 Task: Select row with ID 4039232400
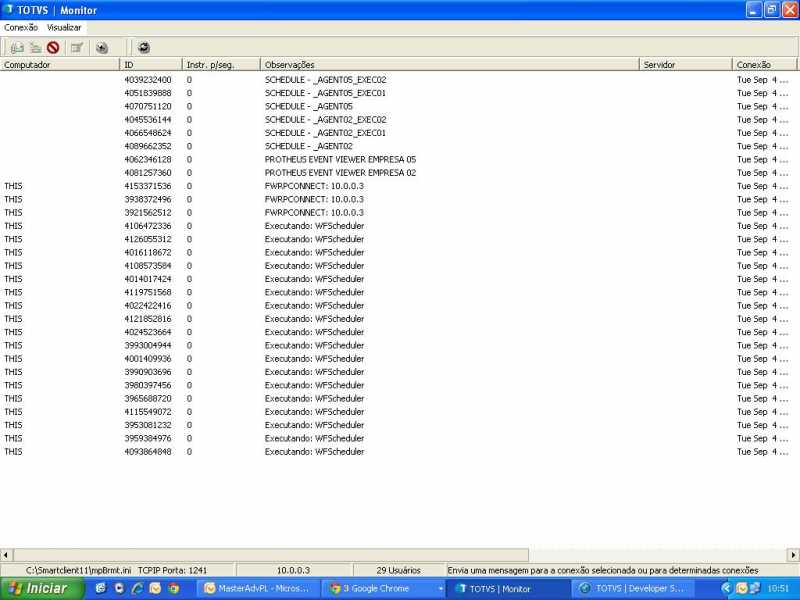(x=398, y=80)
